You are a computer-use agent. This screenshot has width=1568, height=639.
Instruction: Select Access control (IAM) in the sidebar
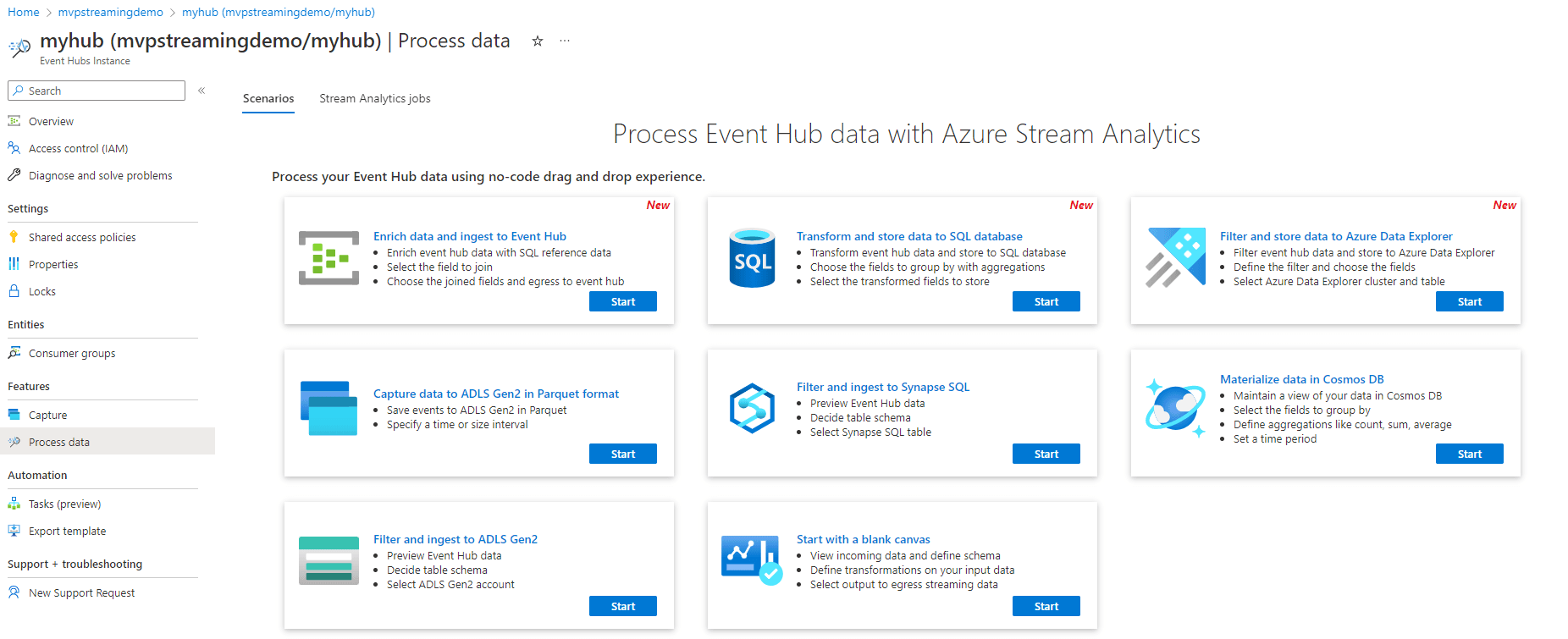click(x=78, y=148)
